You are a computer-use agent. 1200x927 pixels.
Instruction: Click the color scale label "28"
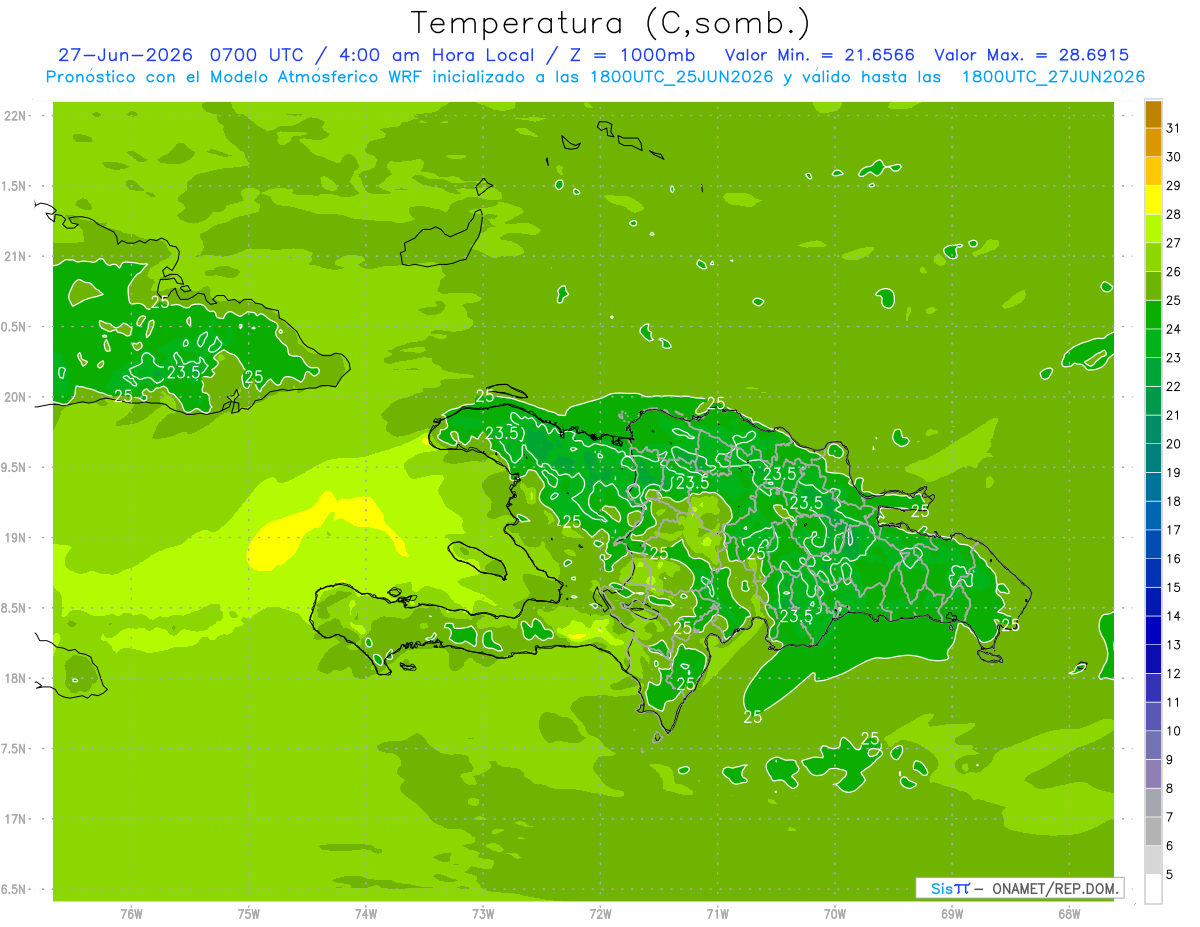[1174, 214]
